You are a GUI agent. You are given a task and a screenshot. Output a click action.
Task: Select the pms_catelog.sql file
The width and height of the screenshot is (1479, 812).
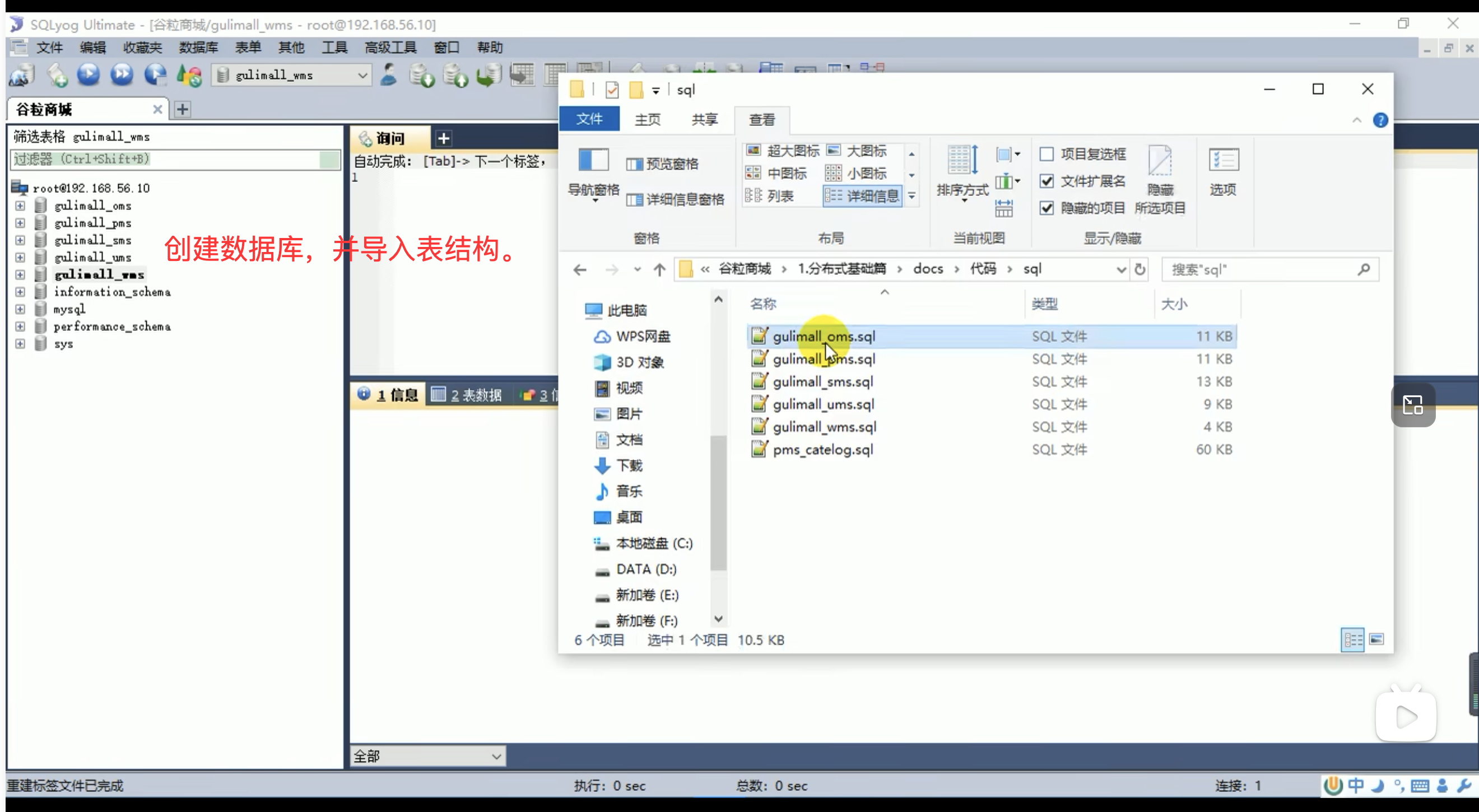point(822,449)
